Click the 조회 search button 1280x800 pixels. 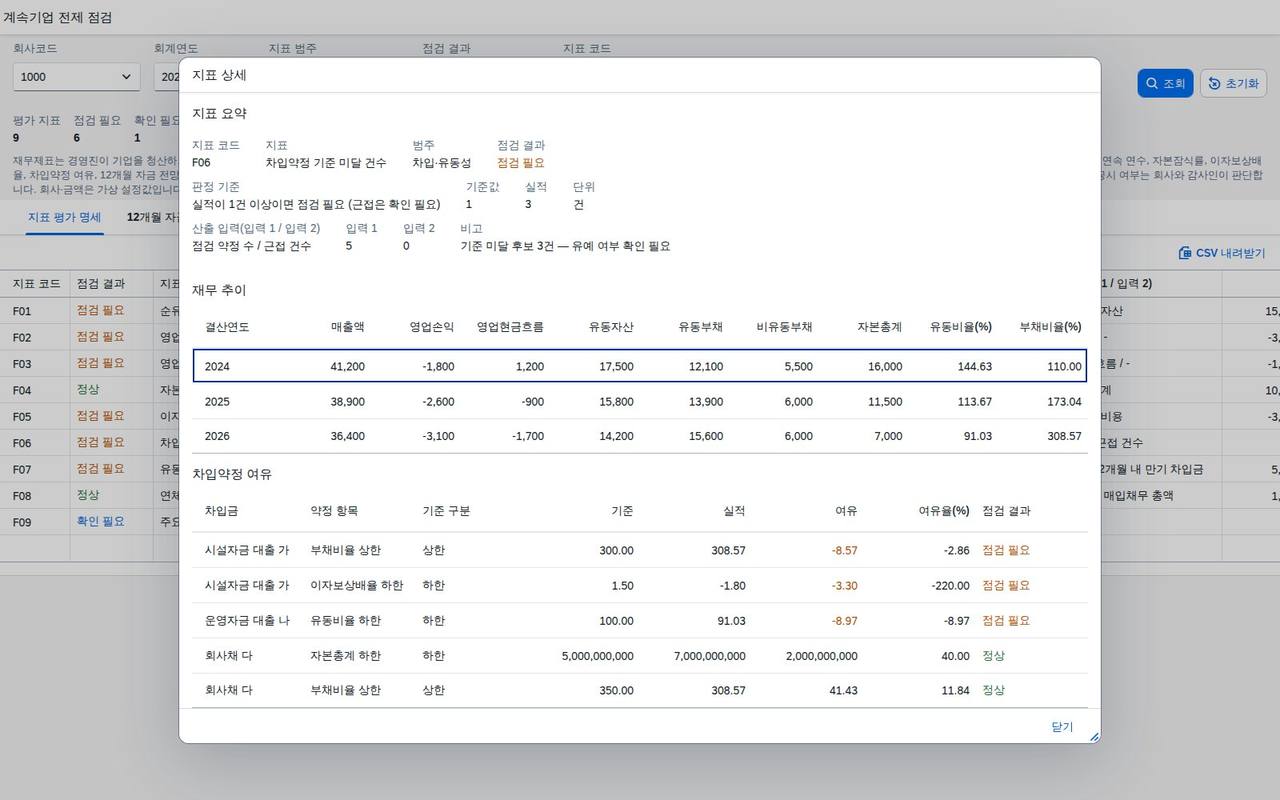pyautogui.click(x=1165, y=83)
